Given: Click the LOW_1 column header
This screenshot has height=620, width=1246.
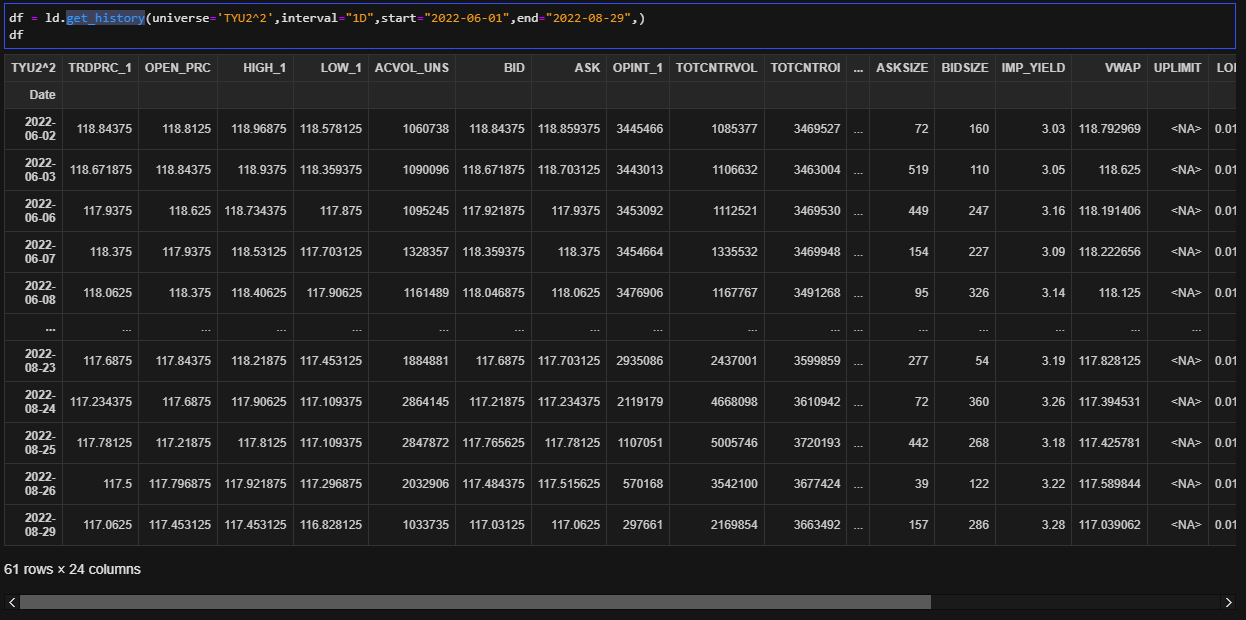Looking at the screenshot, I should pyautogui.click(x=331, y=68).
